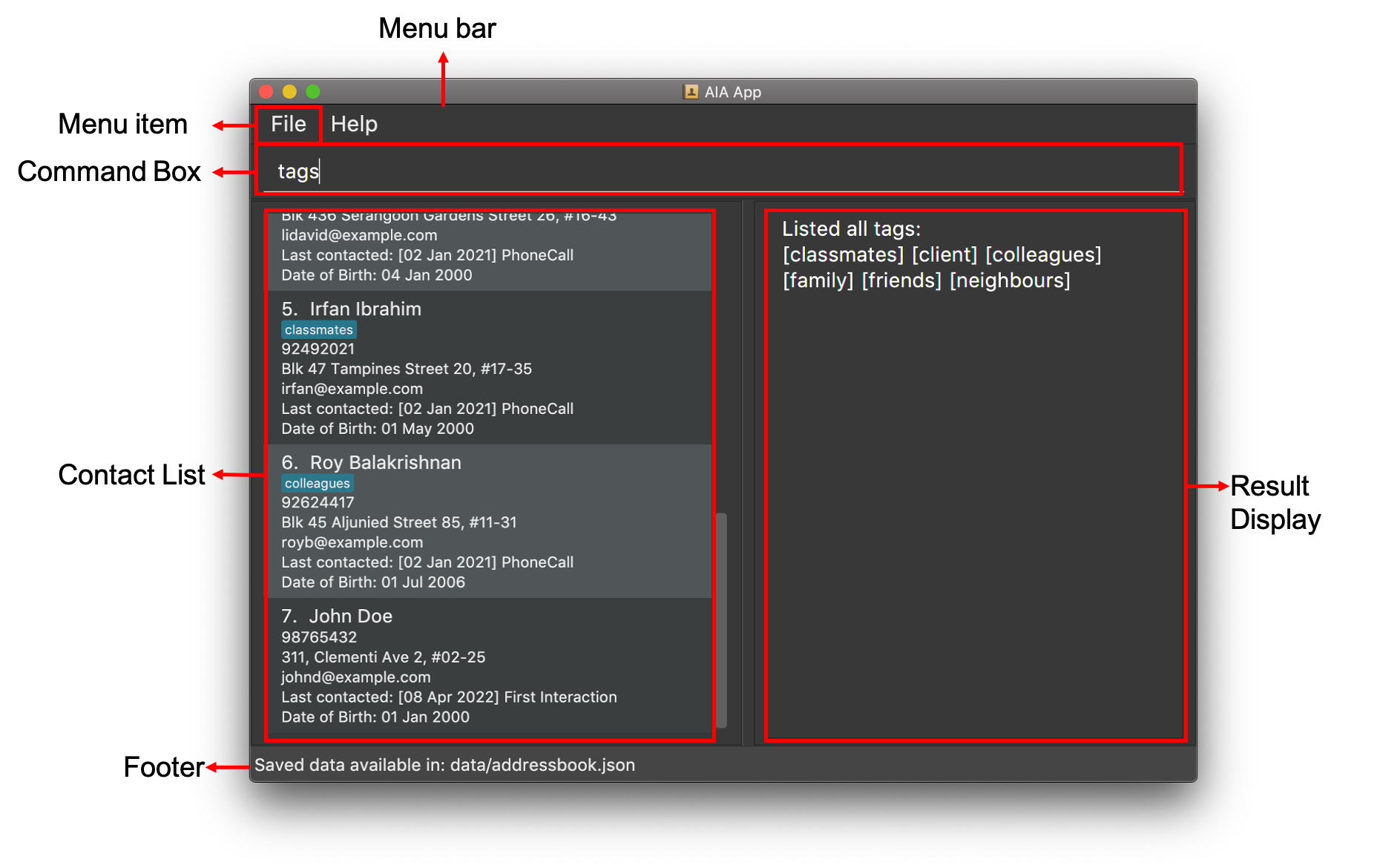Click address 311, Clementi Ave 2
The height and width of the screenshot is (868, 1400).
click(x=383, y=657)
